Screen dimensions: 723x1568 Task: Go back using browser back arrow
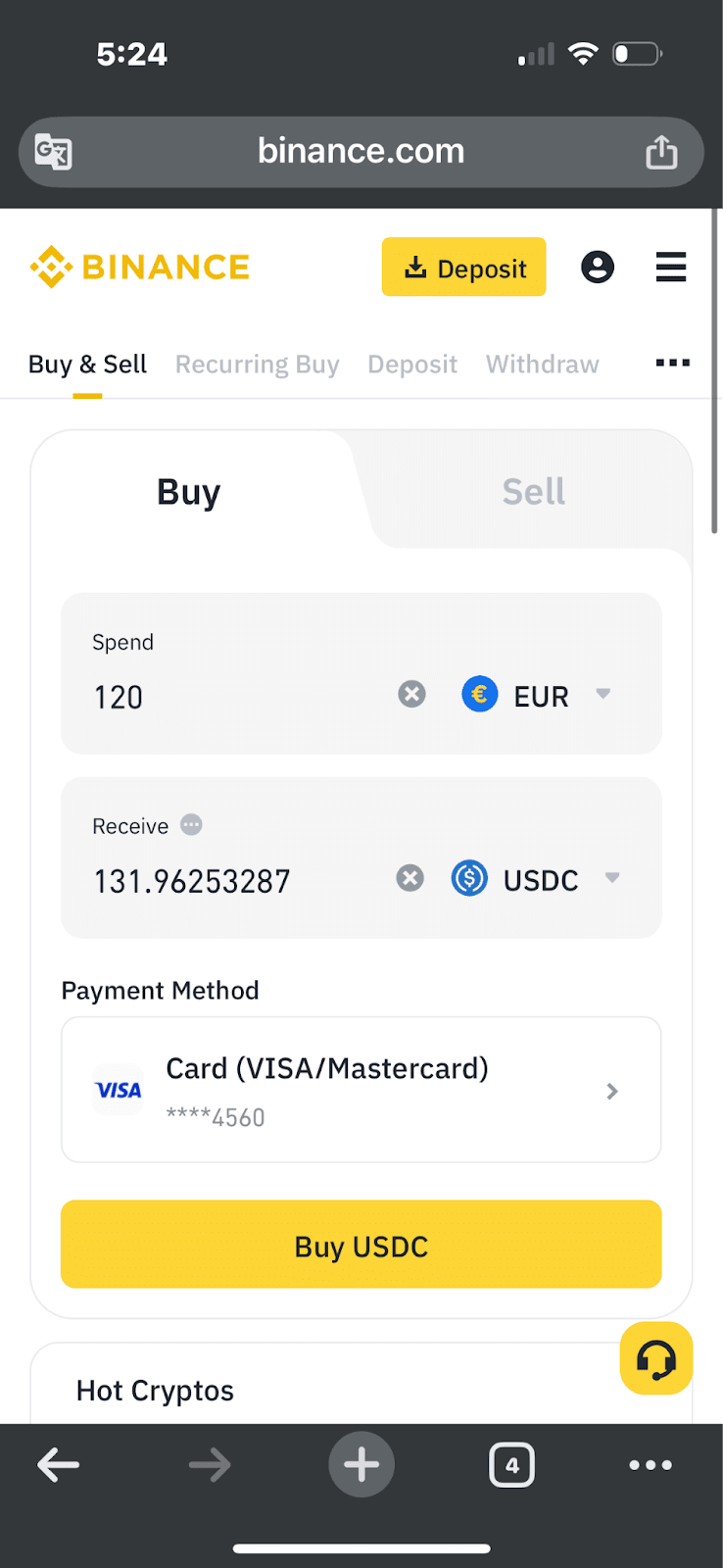tap(59, 1465)
